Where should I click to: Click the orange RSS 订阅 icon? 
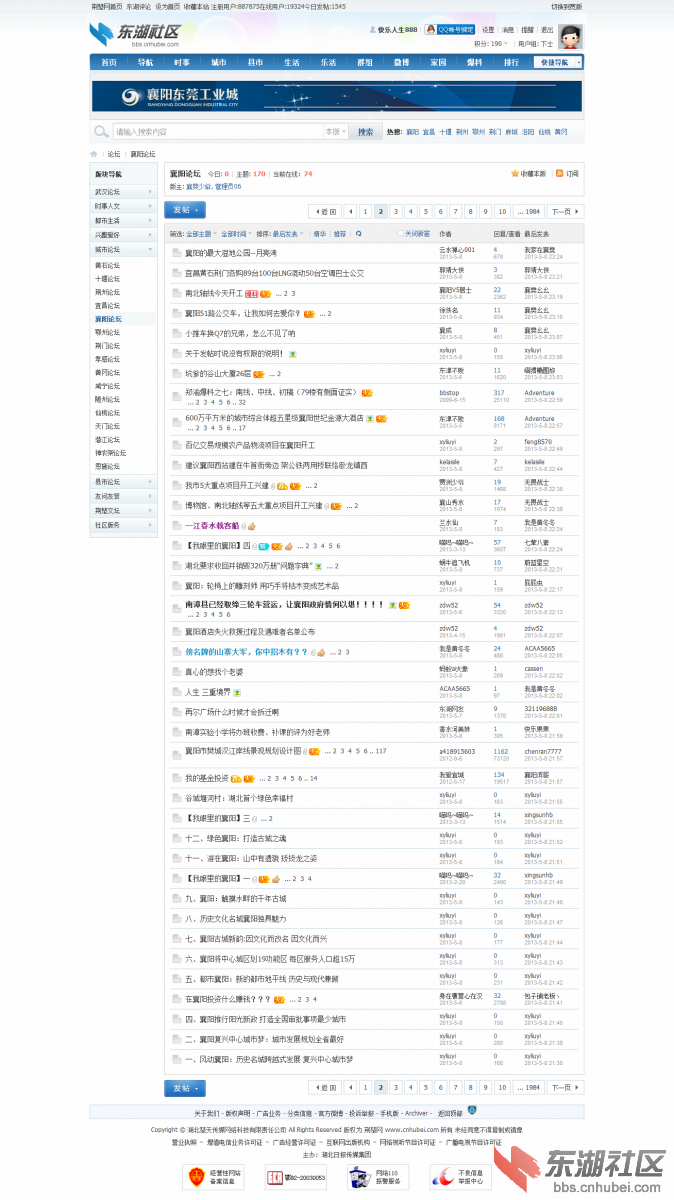point(559,173)
